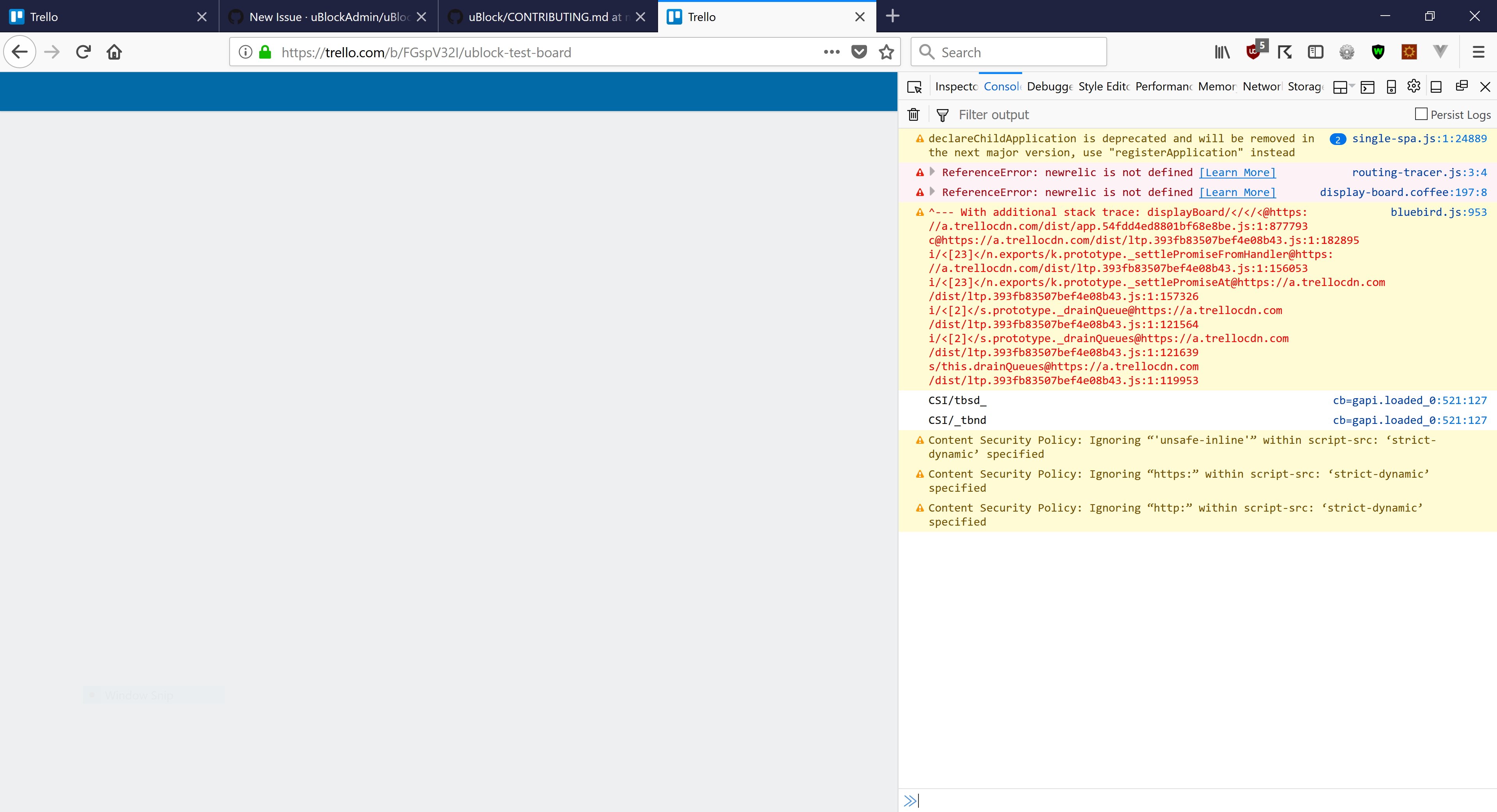
Task: Bookmark this page with star icon
Action: click(886, 52)
